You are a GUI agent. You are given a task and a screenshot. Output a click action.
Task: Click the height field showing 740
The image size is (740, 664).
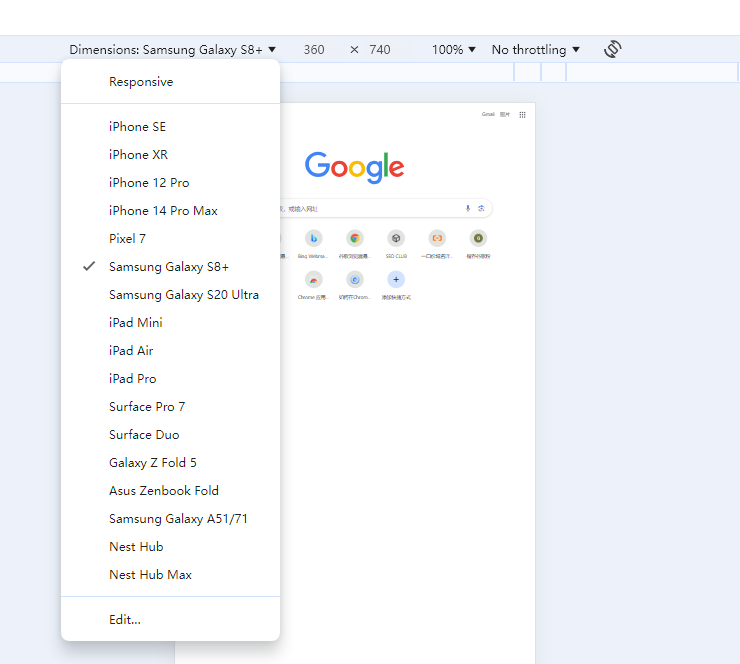380,50
